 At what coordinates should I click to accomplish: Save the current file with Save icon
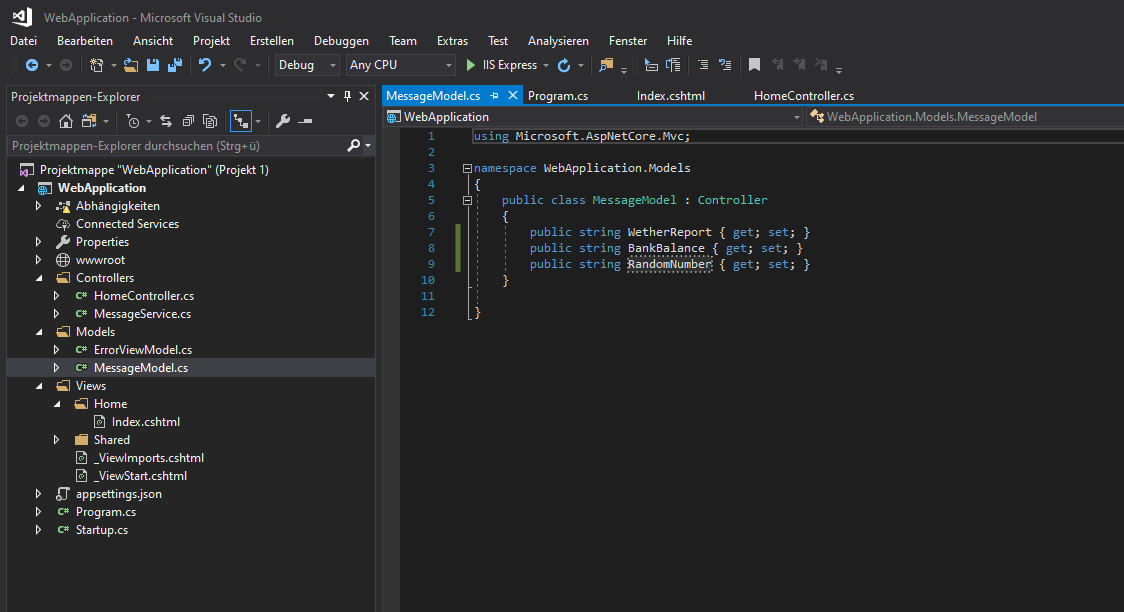(x=153, y=65)
